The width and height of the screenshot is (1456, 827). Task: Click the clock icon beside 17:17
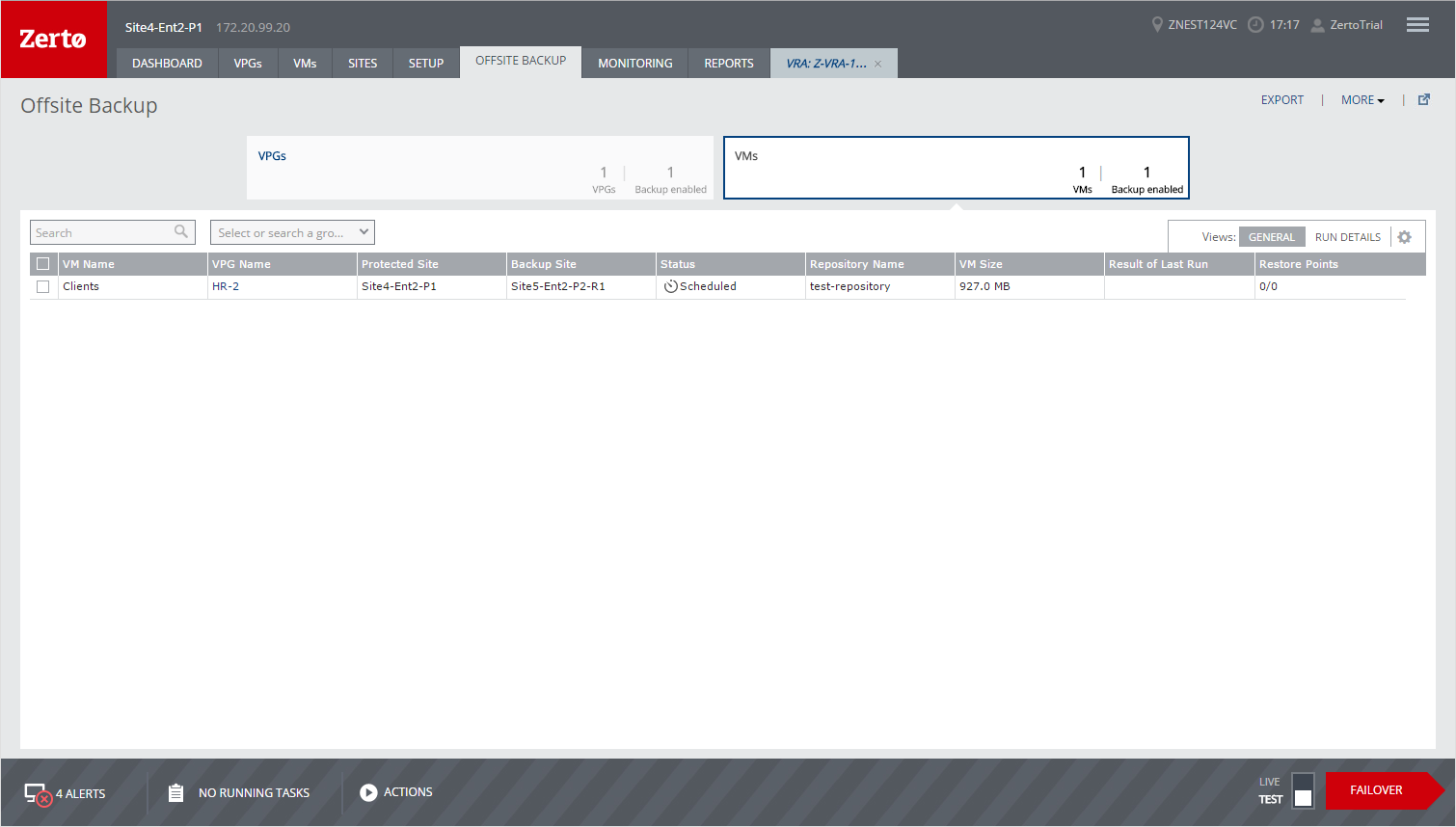1255,25
